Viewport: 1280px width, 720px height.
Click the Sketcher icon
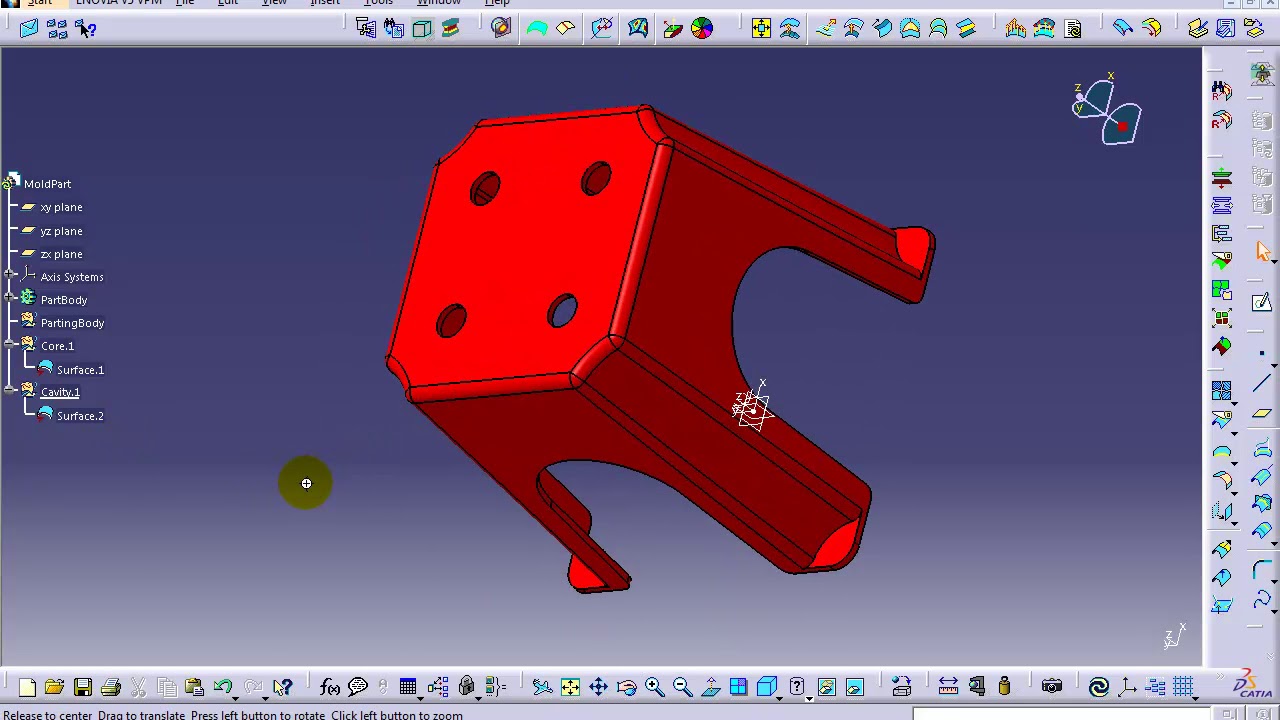click(x=1261, y=304)
